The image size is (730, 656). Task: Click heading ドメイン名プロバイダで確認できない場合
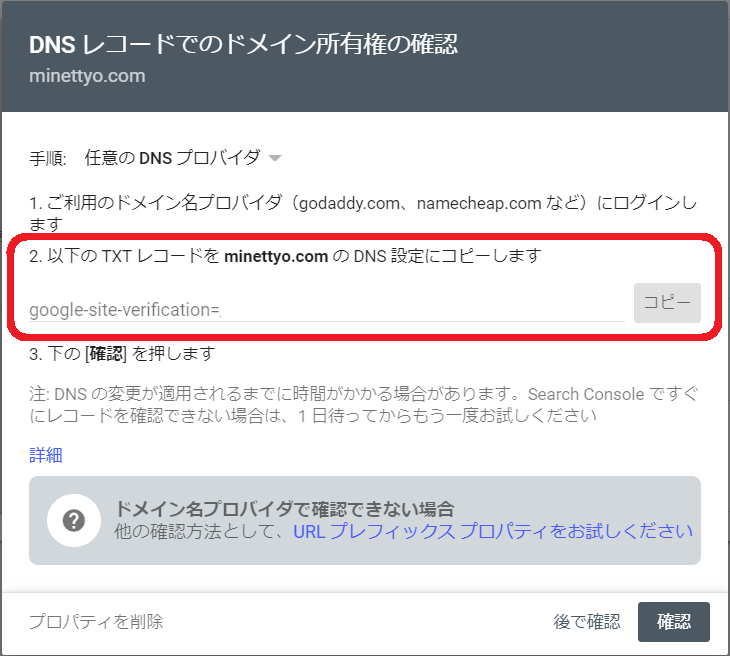pos(284,509)
